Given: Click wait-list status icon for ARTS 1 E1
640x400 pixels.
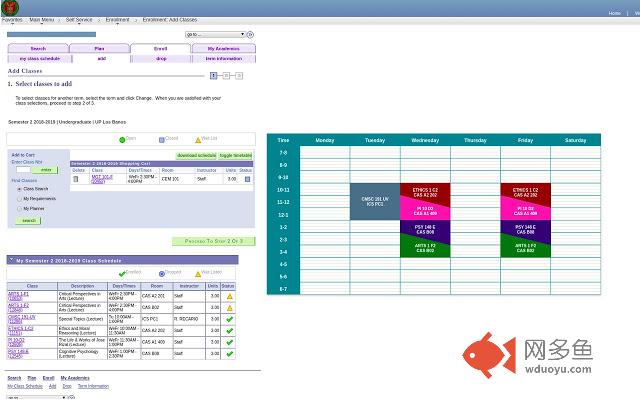Looking at the screenshot, I should click(229, 296).
